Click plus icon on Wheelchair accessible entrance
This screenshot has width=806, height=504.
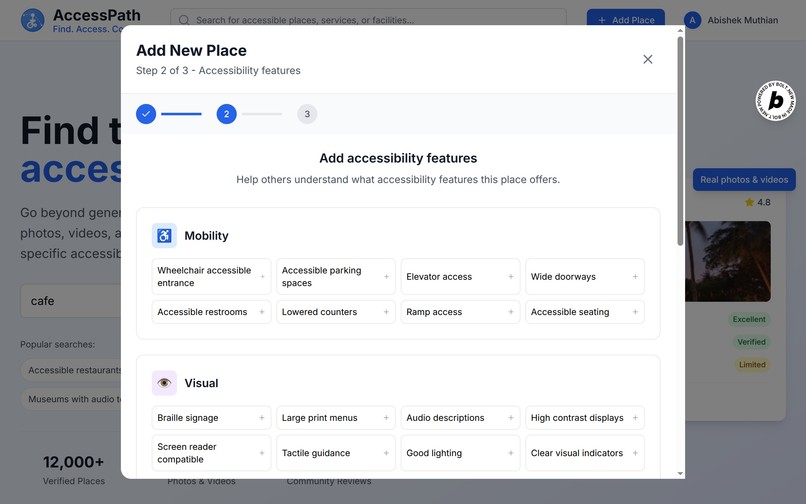coord(262,277)
